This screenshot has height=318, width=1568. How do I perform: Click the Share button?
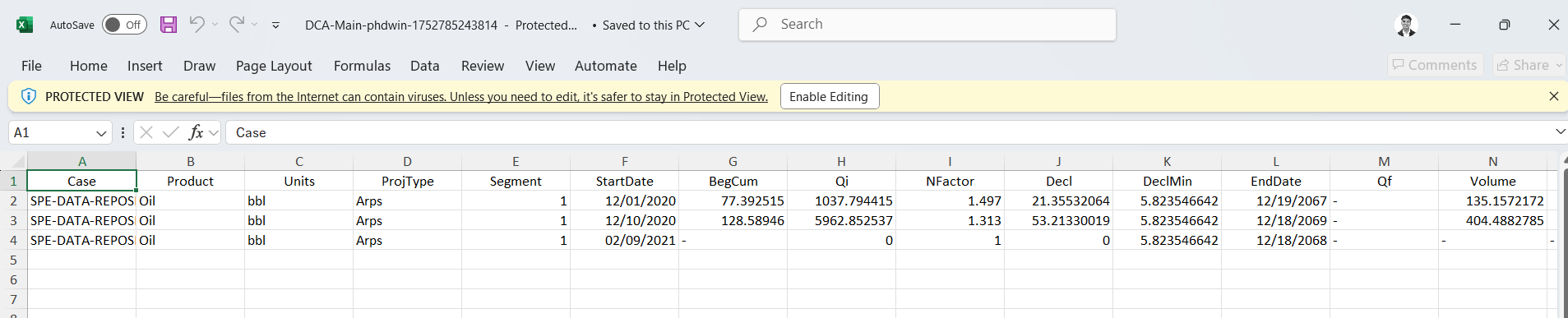pyautogui.click(x=1529, y=65)
